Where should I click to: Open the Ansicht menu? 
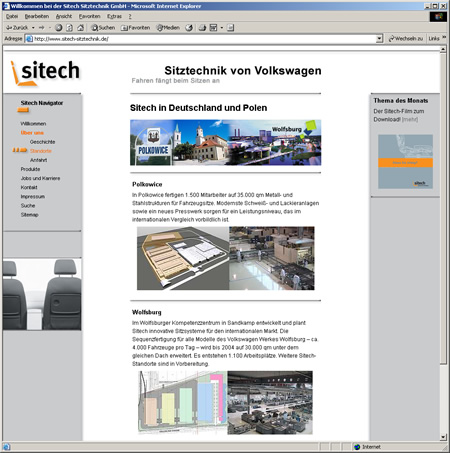(x=64, y=16)
